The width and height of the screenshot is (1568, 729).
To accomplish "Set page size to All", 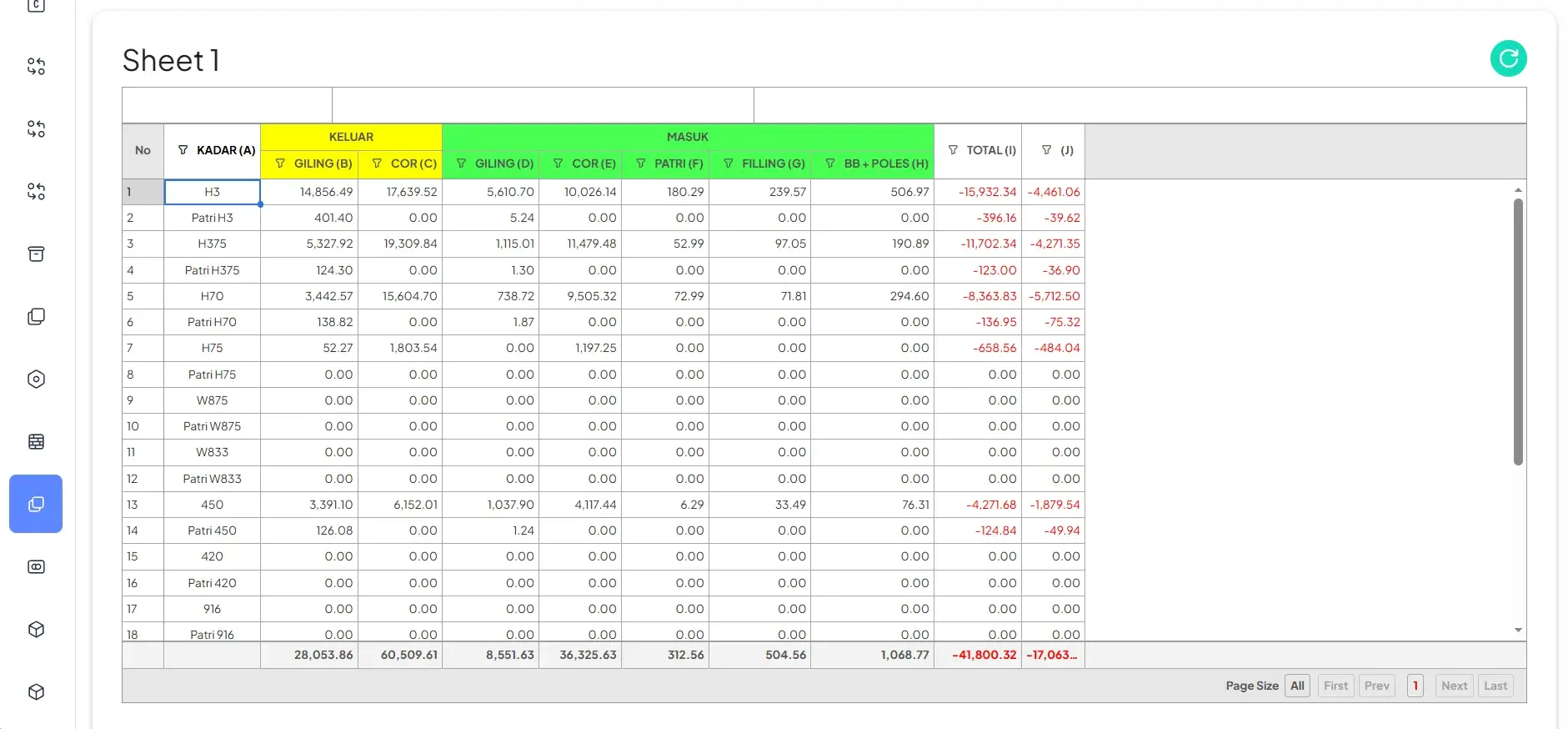I will click(1297, 686).
